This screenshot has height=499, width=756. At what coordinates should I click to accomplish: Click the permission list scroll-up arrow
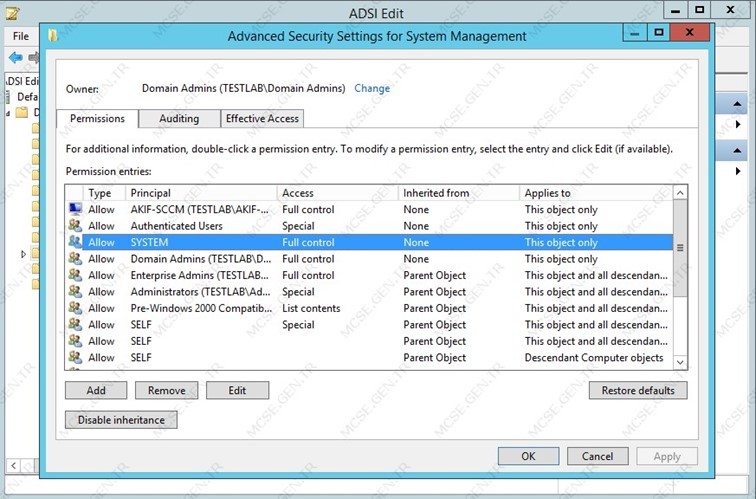coord(680,193)
